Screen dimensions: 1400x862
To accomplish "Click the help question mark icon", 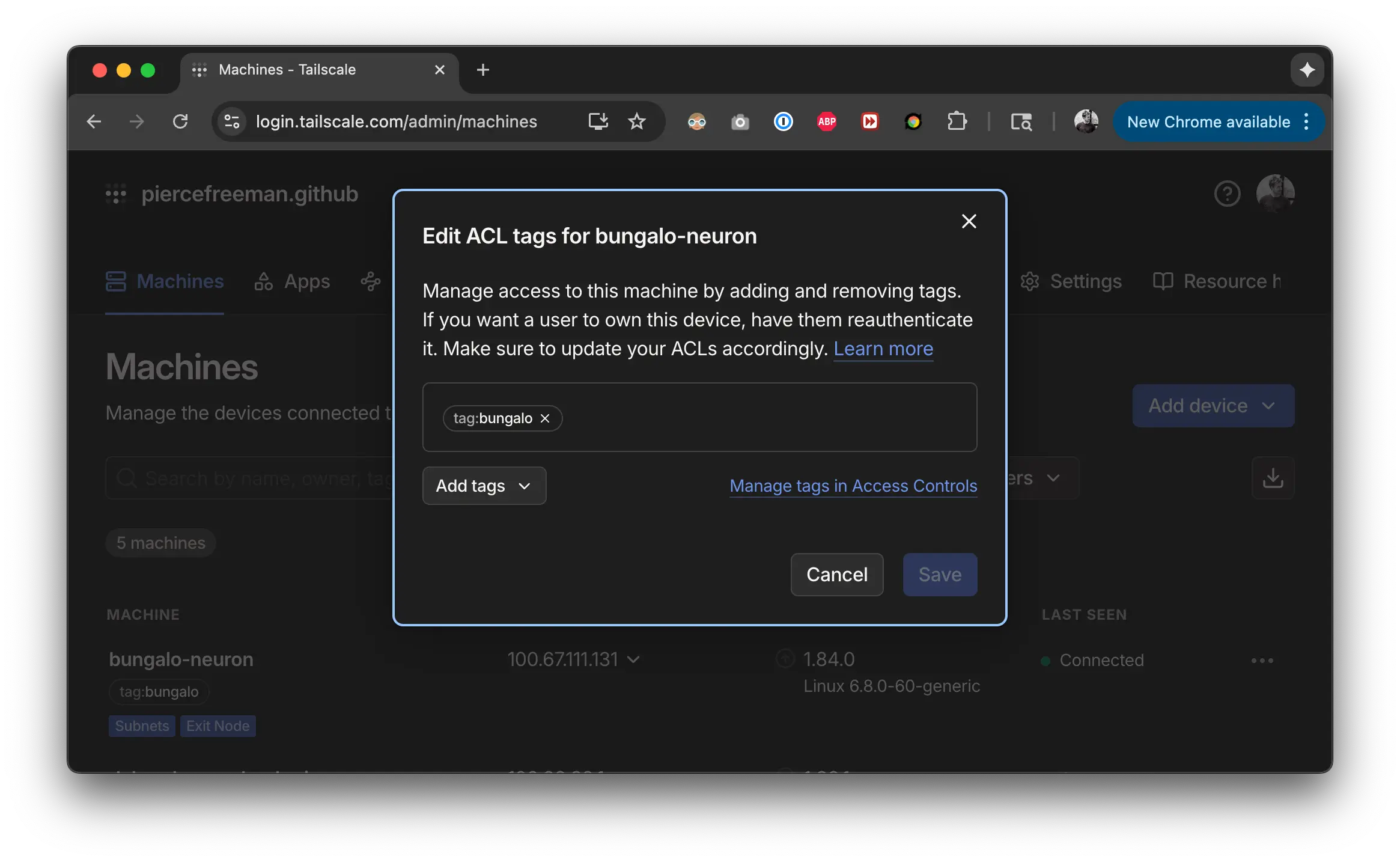I will [x=1227, y=194].
